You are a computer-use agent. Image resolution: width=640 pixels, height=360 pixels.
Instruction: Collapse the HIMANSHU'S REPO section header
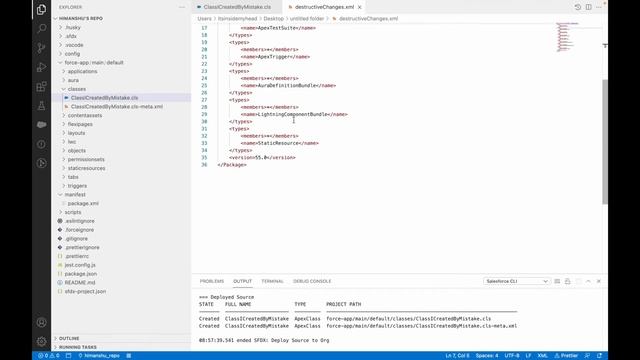tap(81, 18)
